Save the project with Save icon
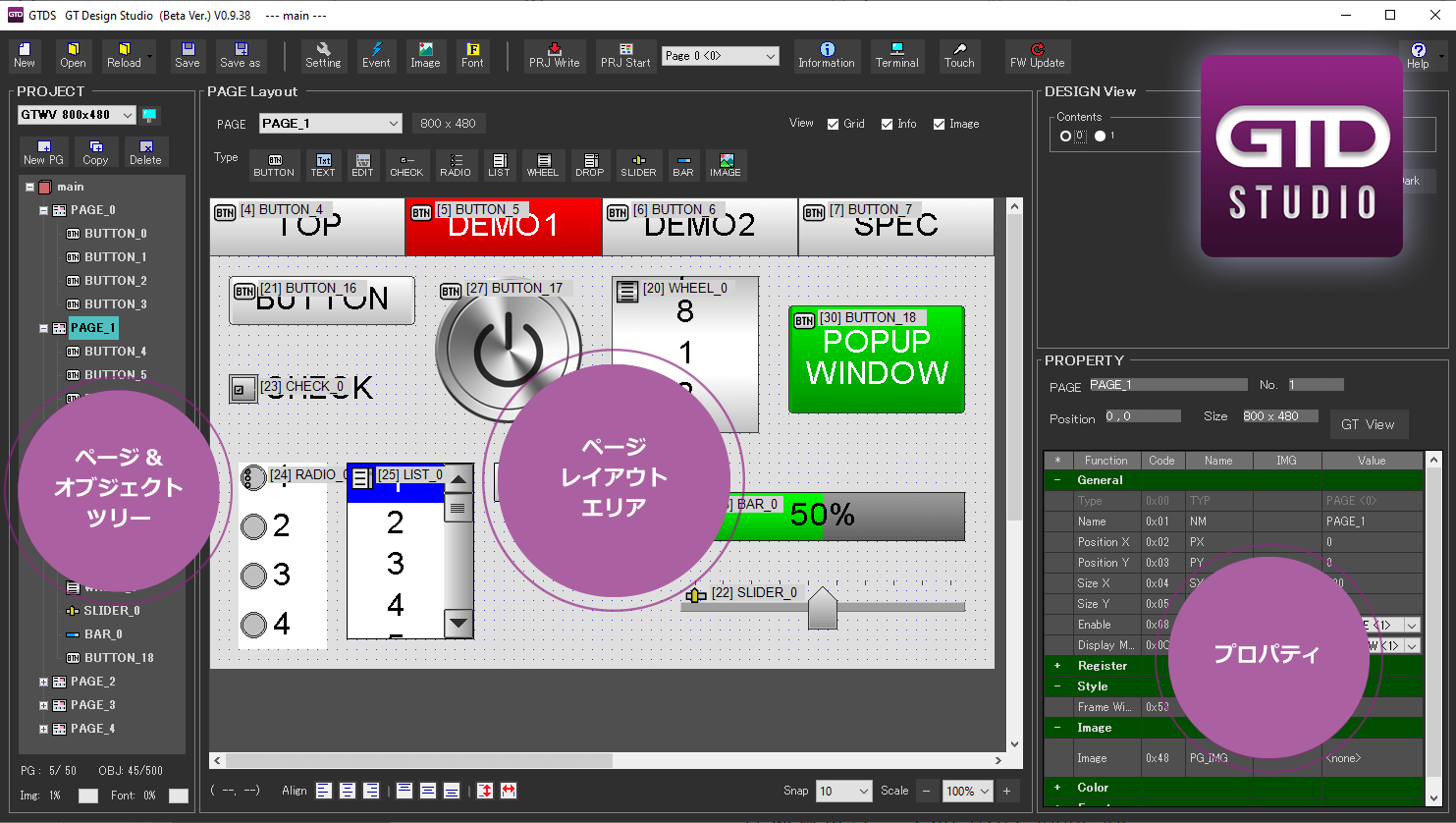The image size is (1456, 823). pyautogui.click(x=188, y=56)
